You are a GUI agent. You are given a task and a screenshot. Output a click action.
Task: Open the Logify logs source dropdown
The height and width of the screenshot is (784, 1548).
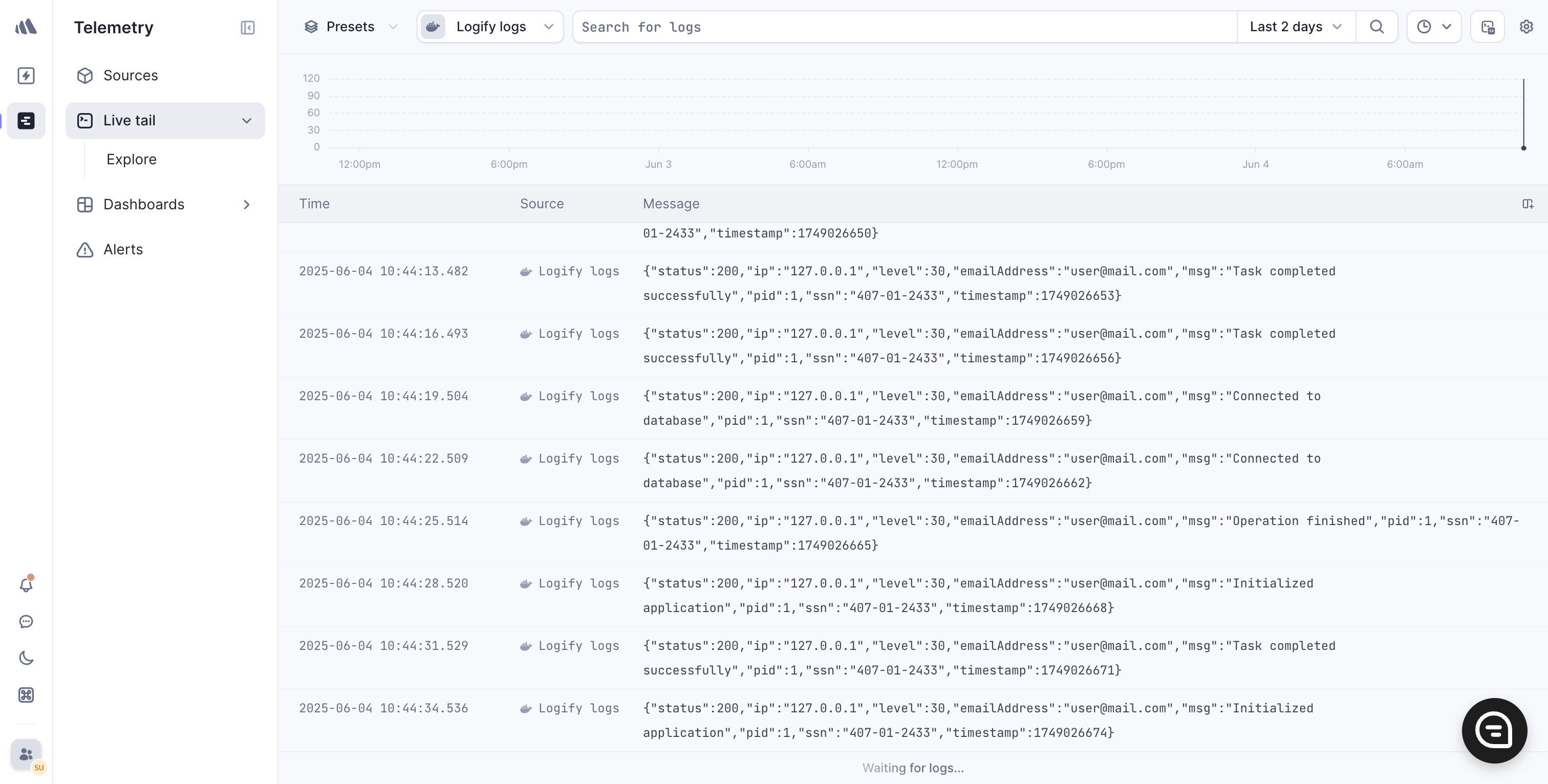[490, 27]
